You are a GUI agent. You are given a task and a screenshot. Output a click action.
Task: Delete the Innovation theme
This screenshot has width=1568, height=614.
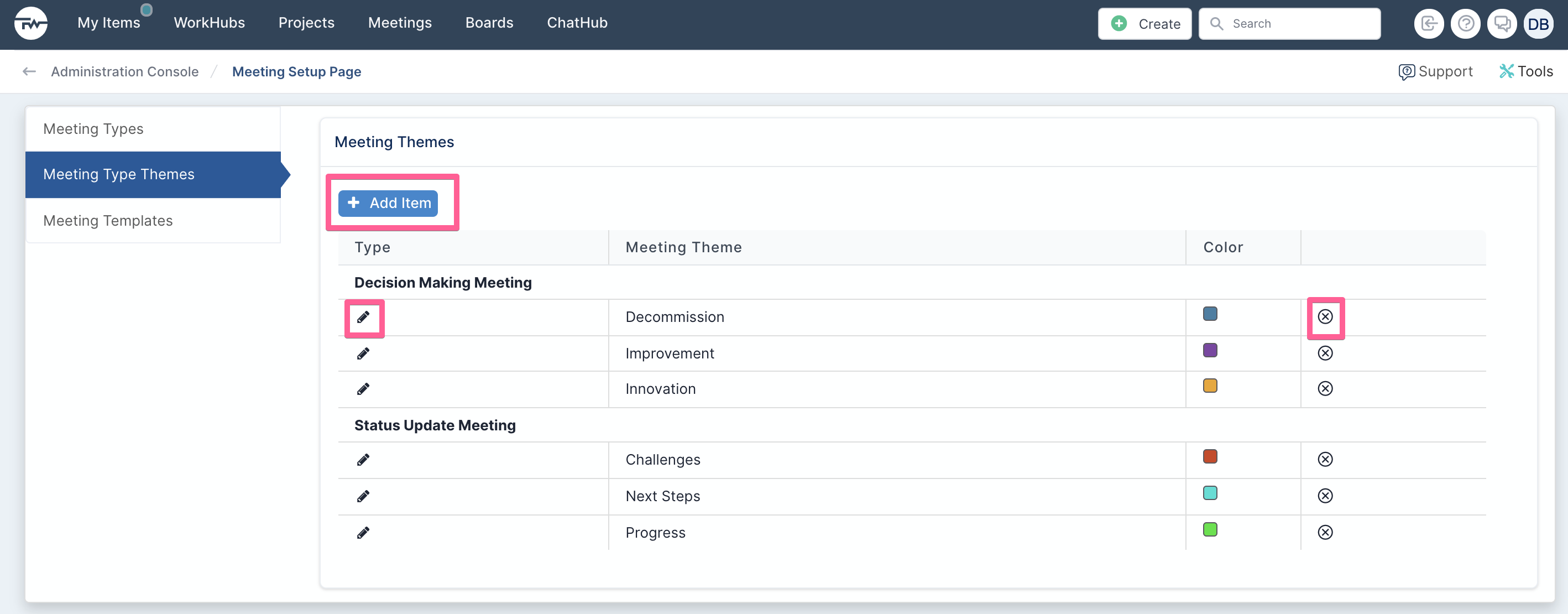coord(1325,389)
